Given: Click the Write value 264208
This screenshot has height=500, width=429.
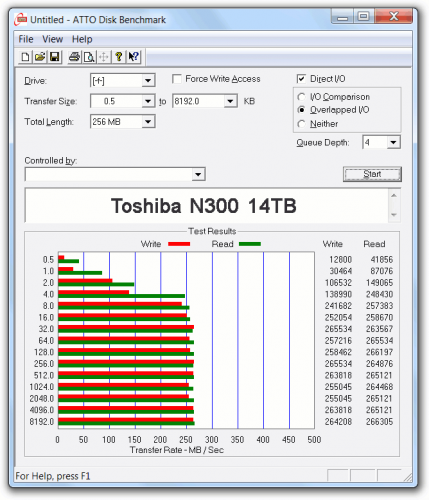Looking at the screenshot, I should [338, 422].
